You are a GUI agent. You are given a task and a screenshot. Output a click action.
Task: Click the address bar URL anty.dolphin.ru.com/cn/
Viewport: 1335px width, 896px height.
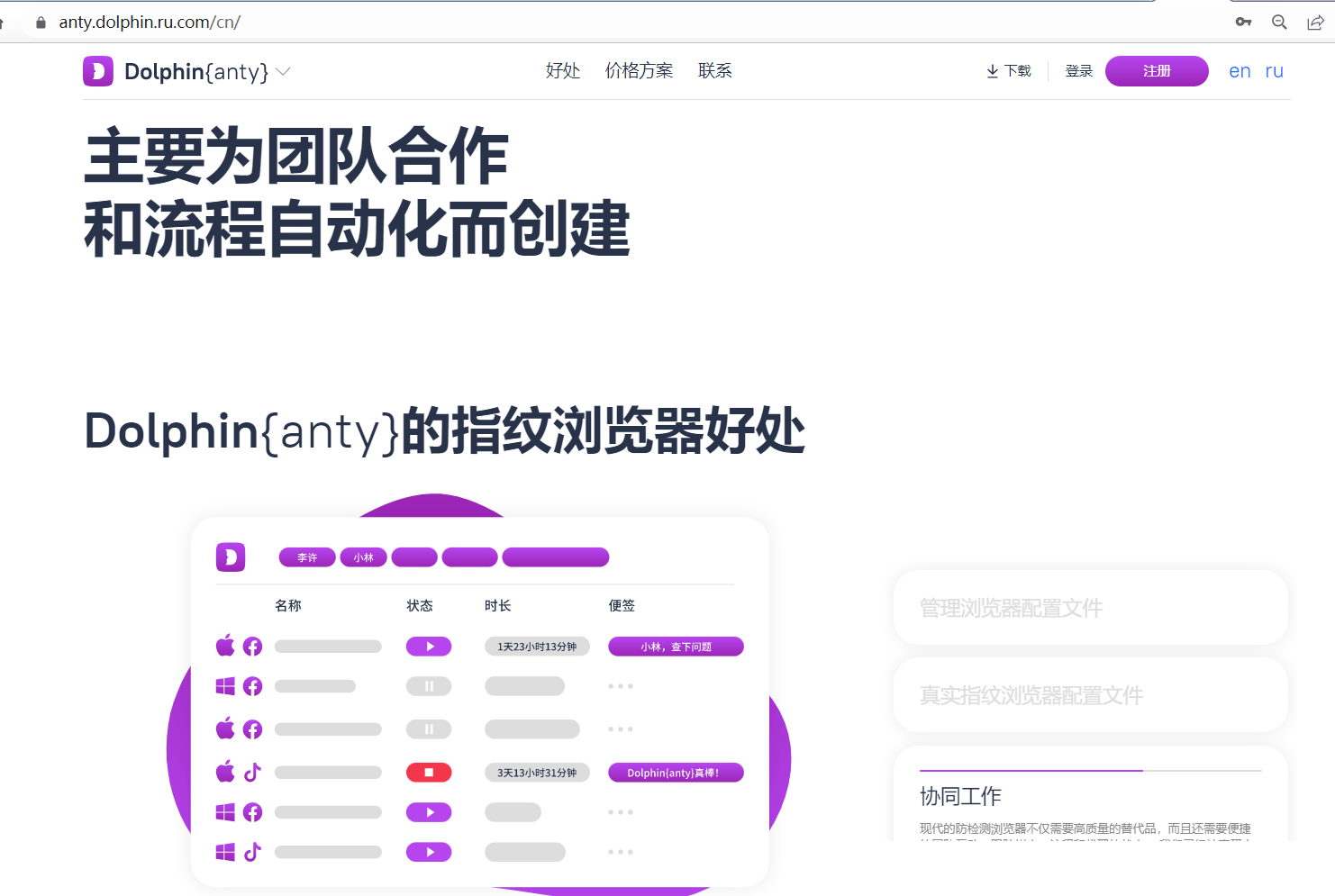coord(150,23)
